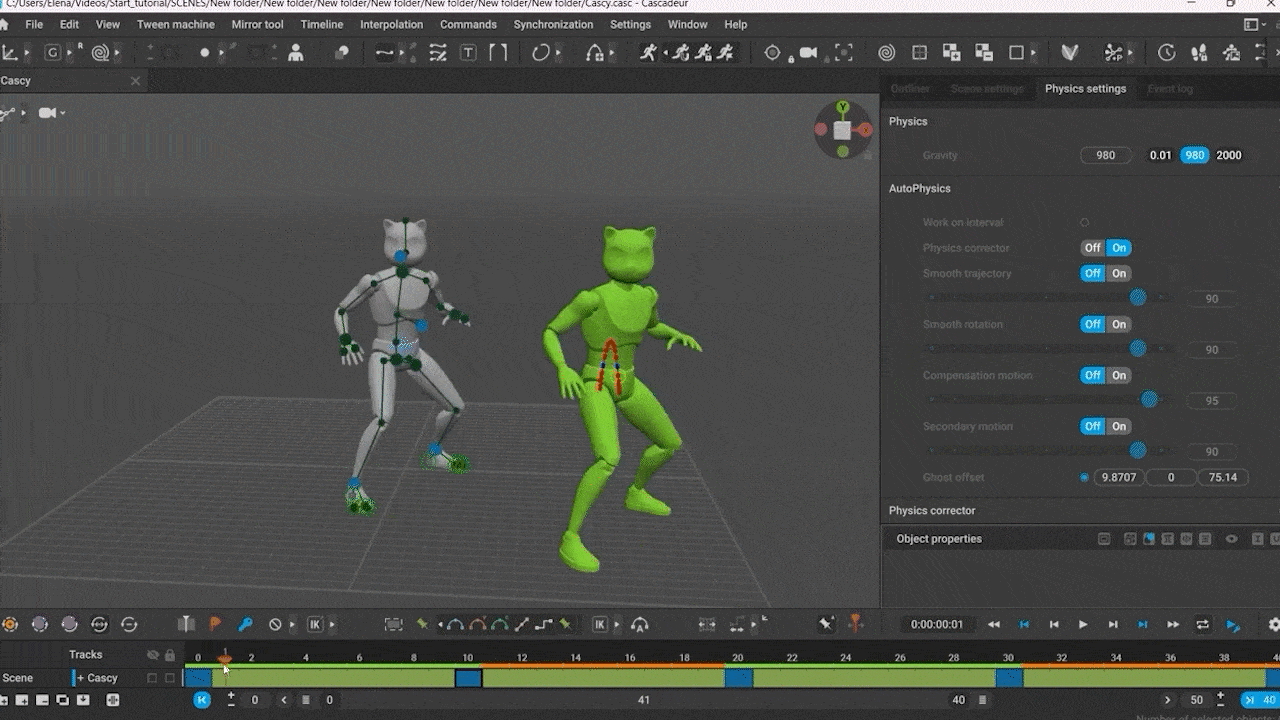Viewport: 1280px width, 720px height.
Task: Click the blue key icon above timeline
Action: pyautogui.click(x=245, y=624)
